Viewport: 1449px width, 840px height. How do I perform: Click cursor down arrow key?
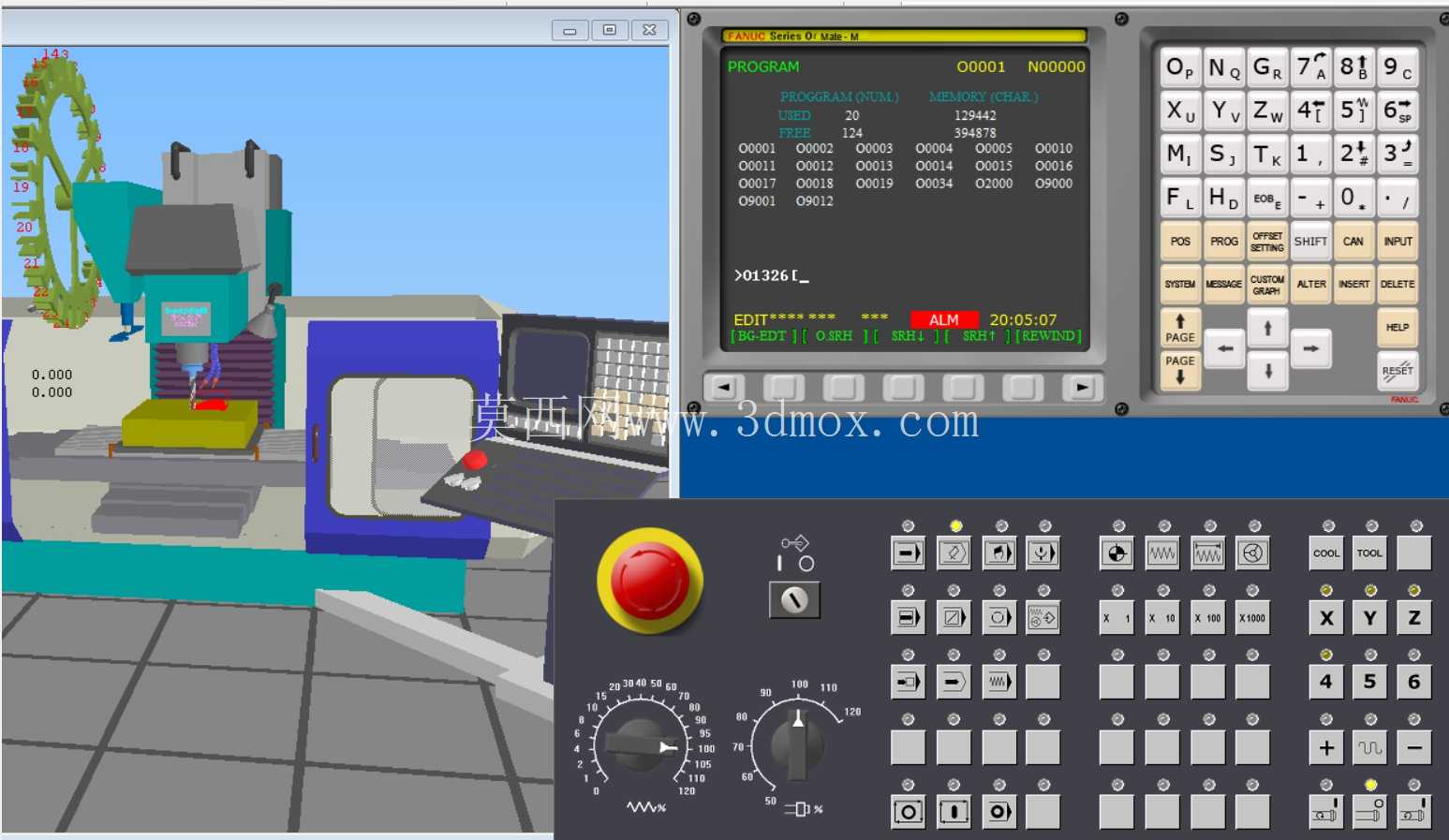[1268, 371]
